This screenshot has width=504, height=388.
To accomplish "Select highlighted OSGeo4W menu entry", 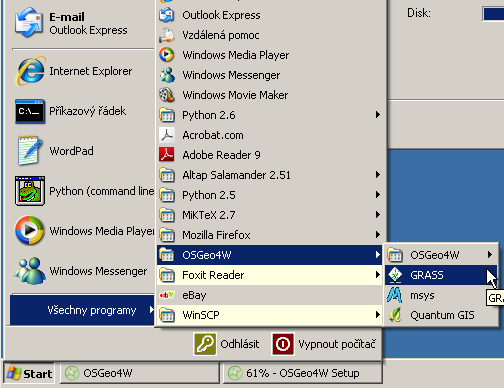I will pos(269,255).
